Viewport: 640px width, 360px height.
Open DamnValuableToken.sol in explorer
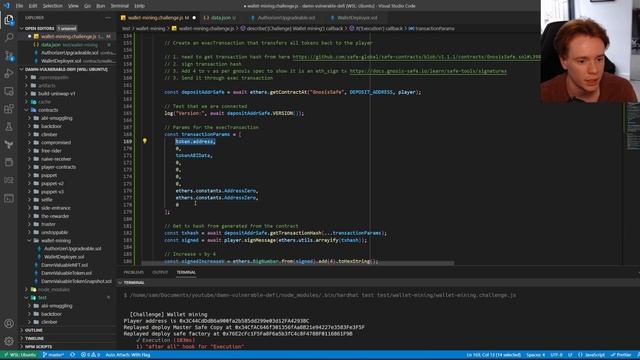click(x=66, y=273)
